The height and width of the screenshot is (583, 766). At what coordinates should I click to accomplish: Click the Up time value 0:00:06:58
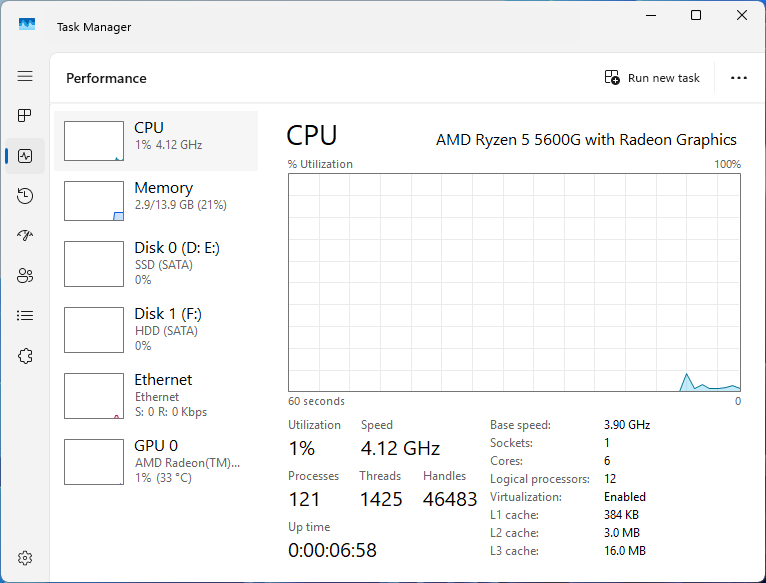332,550
